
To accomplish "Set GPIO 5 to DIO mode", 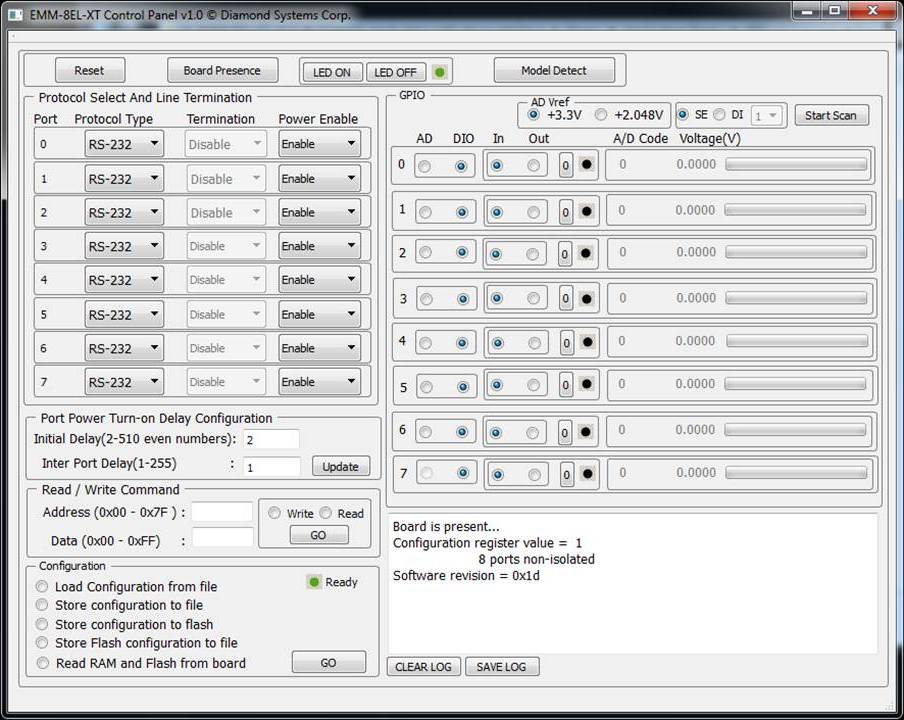I will [x=462, y=387].
